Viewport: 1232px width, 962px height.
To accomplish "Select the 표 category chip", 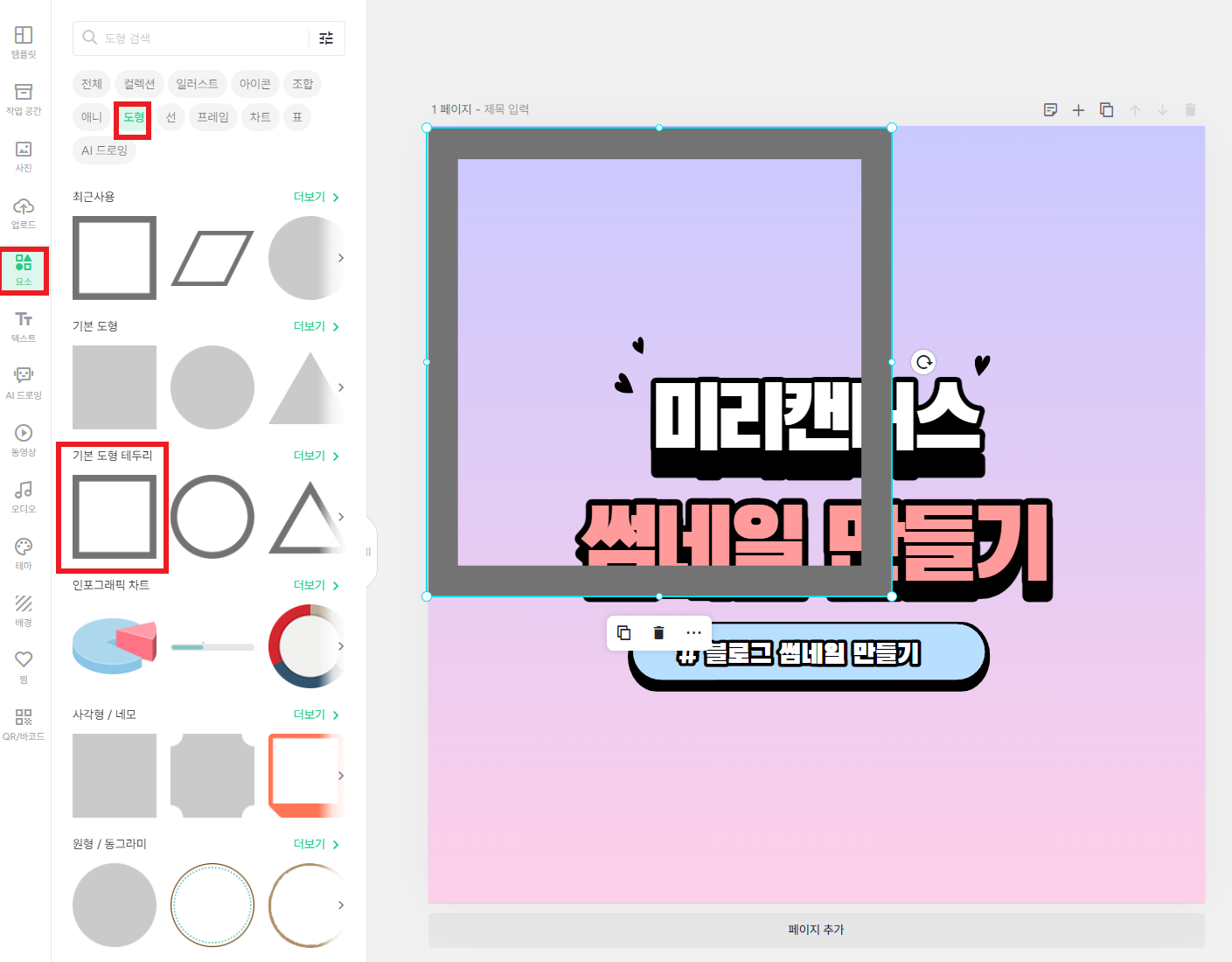I will 297,117.
